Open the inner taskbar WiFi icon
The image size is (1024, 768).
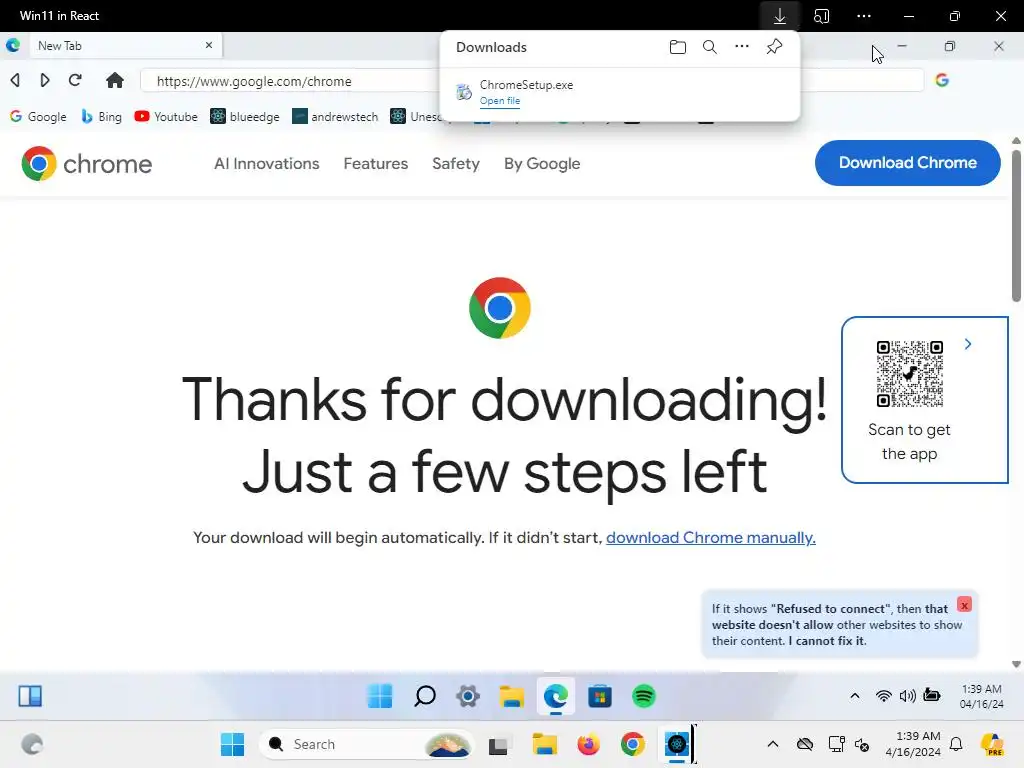(x=883, y=696)
